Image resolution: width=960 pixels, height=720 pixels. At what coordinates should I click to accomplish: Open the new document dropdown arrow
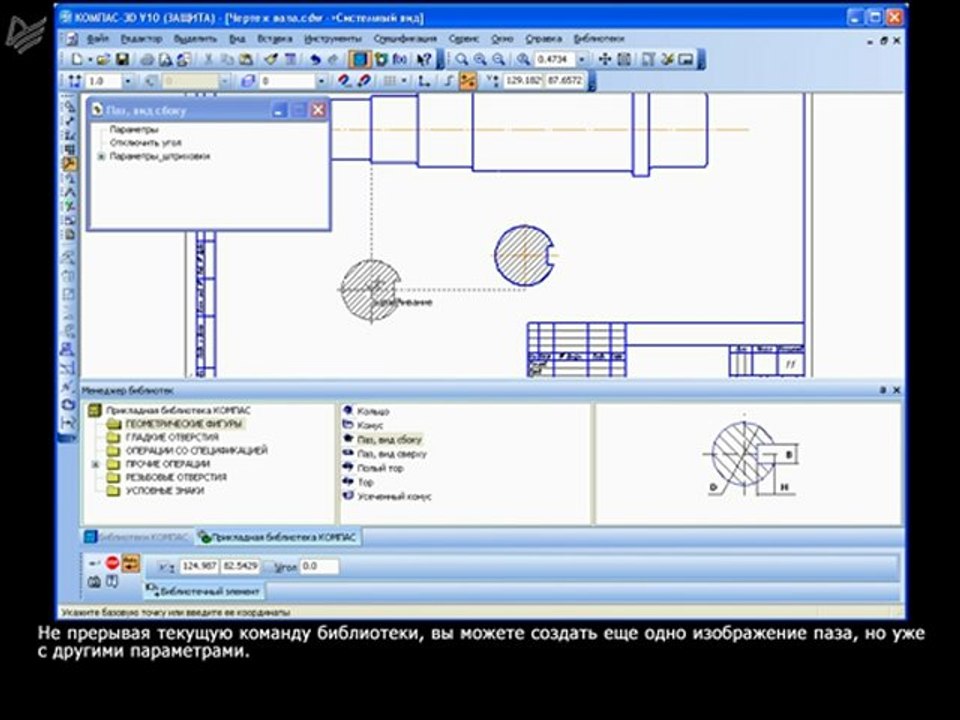pos(89,59)
